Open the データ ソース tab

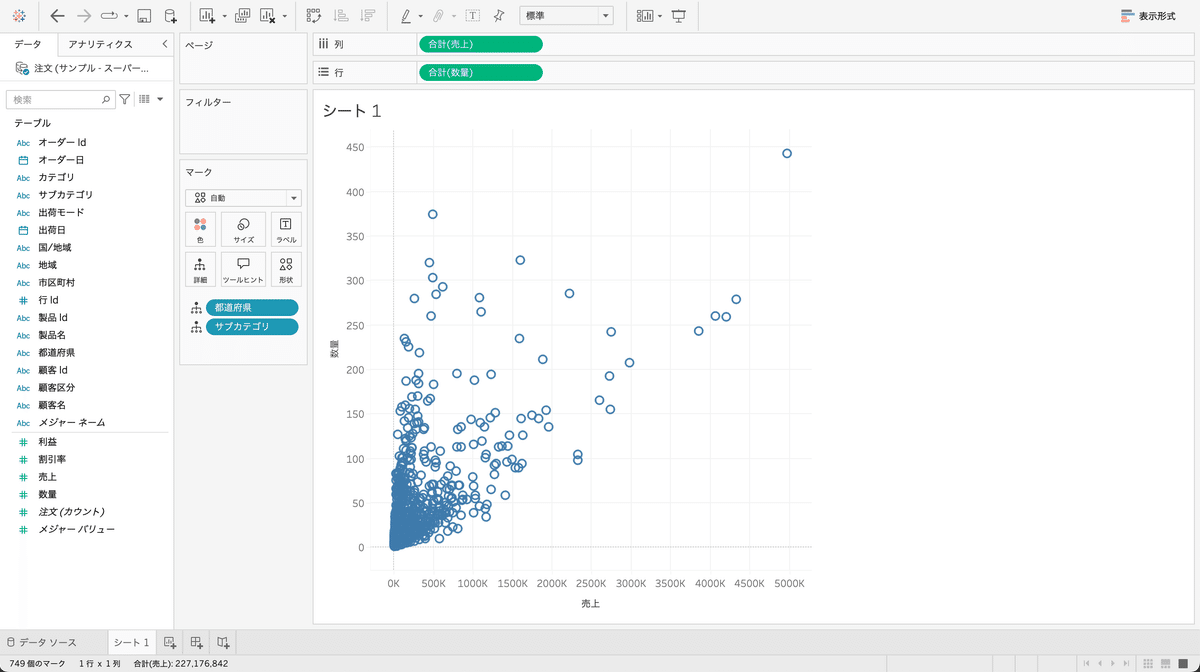pyautogui.click(x=46, y=642)
